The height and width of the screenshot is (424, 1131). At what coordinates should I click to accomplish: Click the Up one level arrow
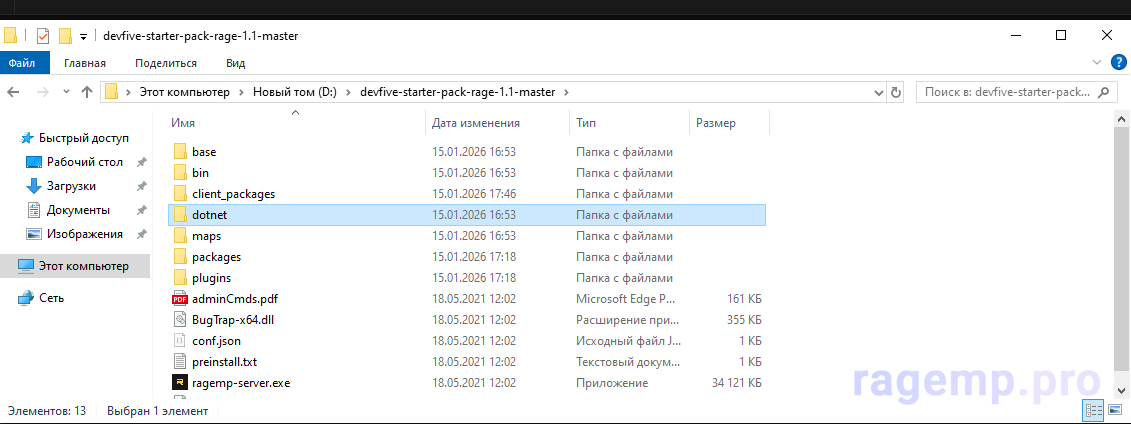click(87, 92)
